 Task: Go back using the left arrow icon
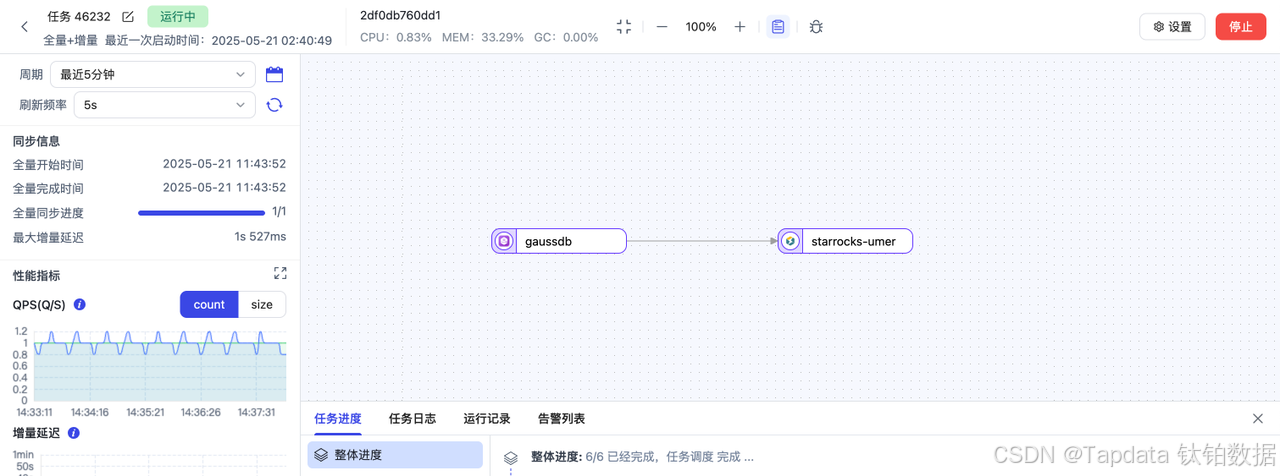25,27
